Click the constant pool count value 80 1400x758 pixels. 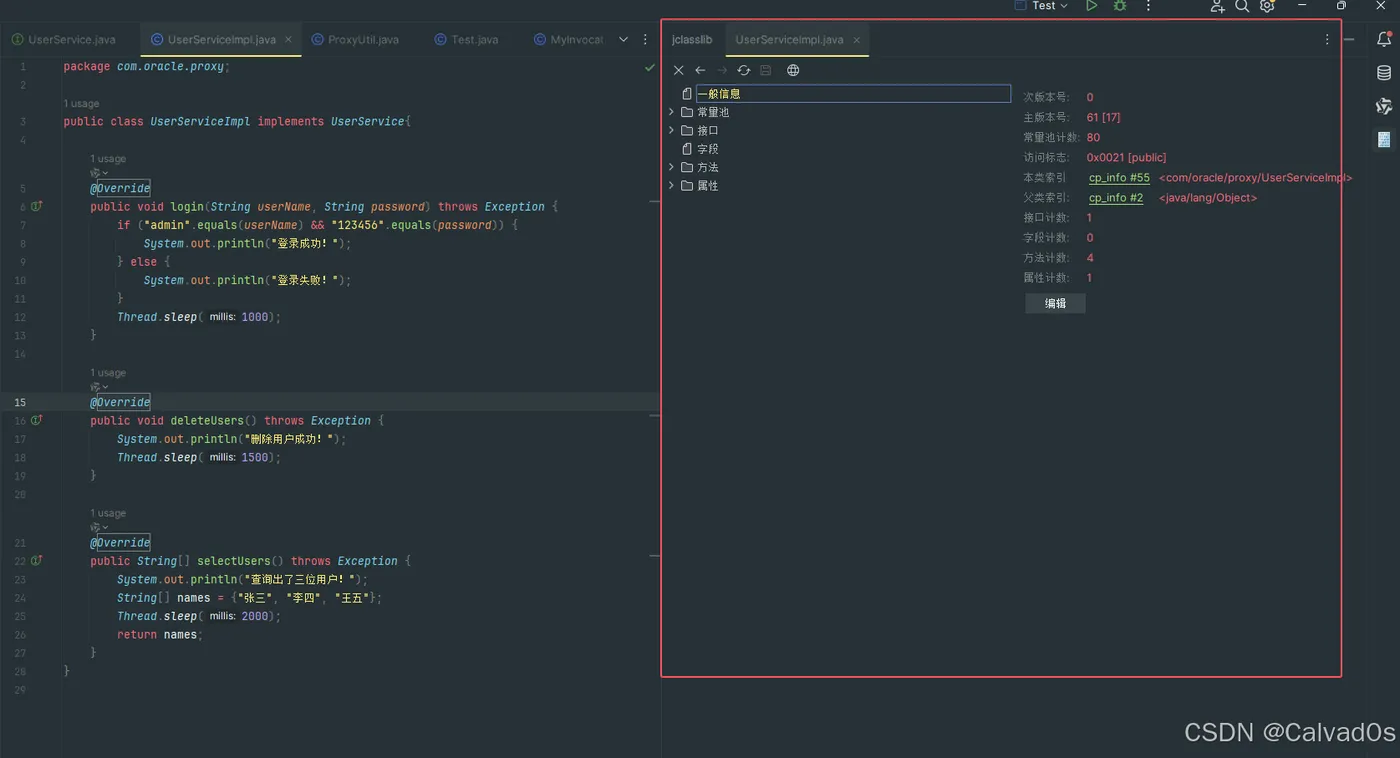[1093, 137]
